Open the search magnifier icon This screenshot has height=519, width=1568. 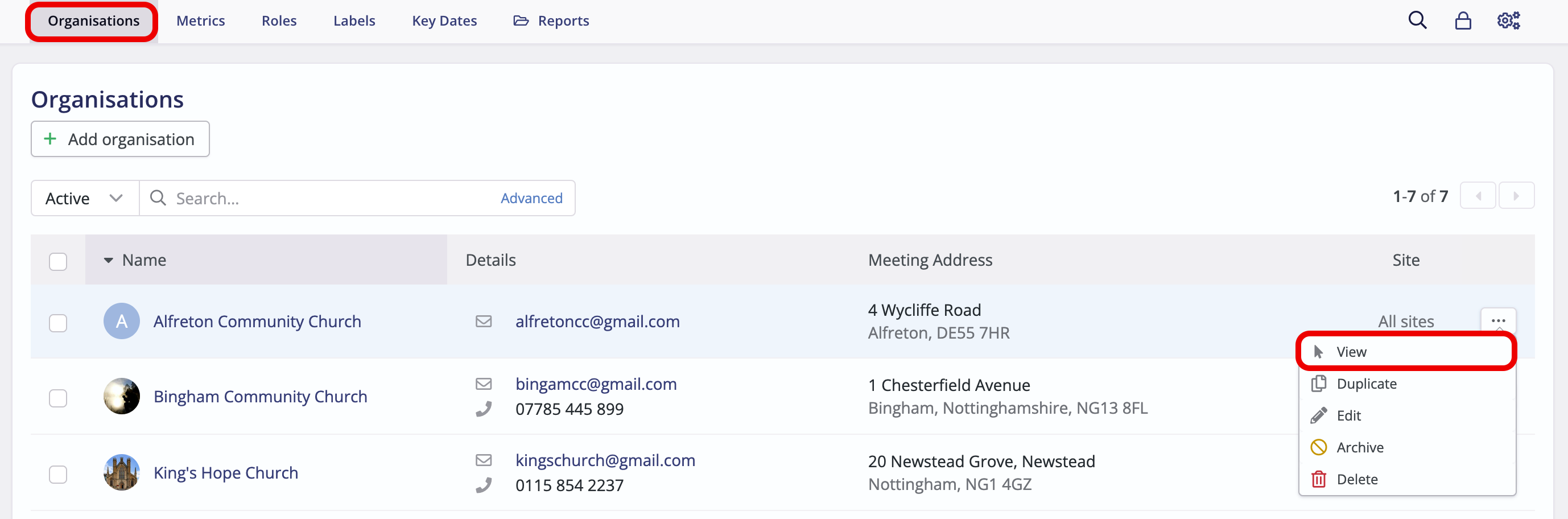(x=1418, y=20)
